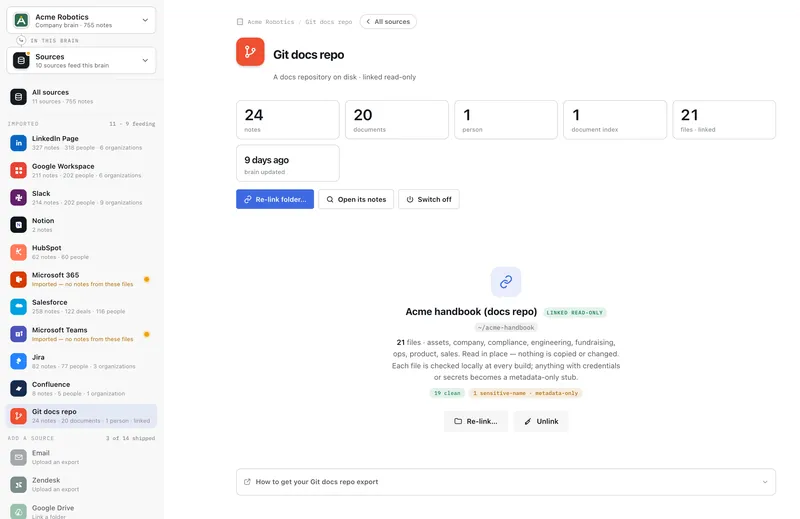
Task: Click the Unlink button
Action: [541, 422]
